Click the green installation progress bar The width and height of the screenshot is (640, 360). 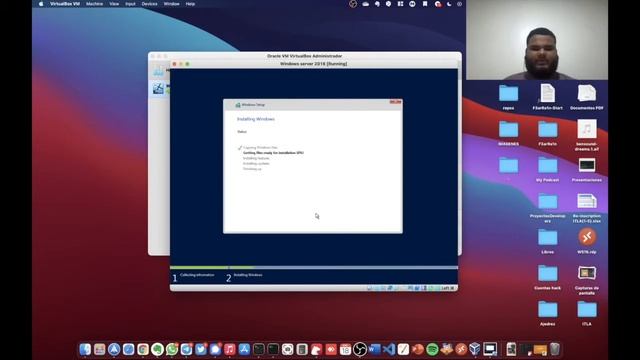pyautogui.click(x=212, y=268)
